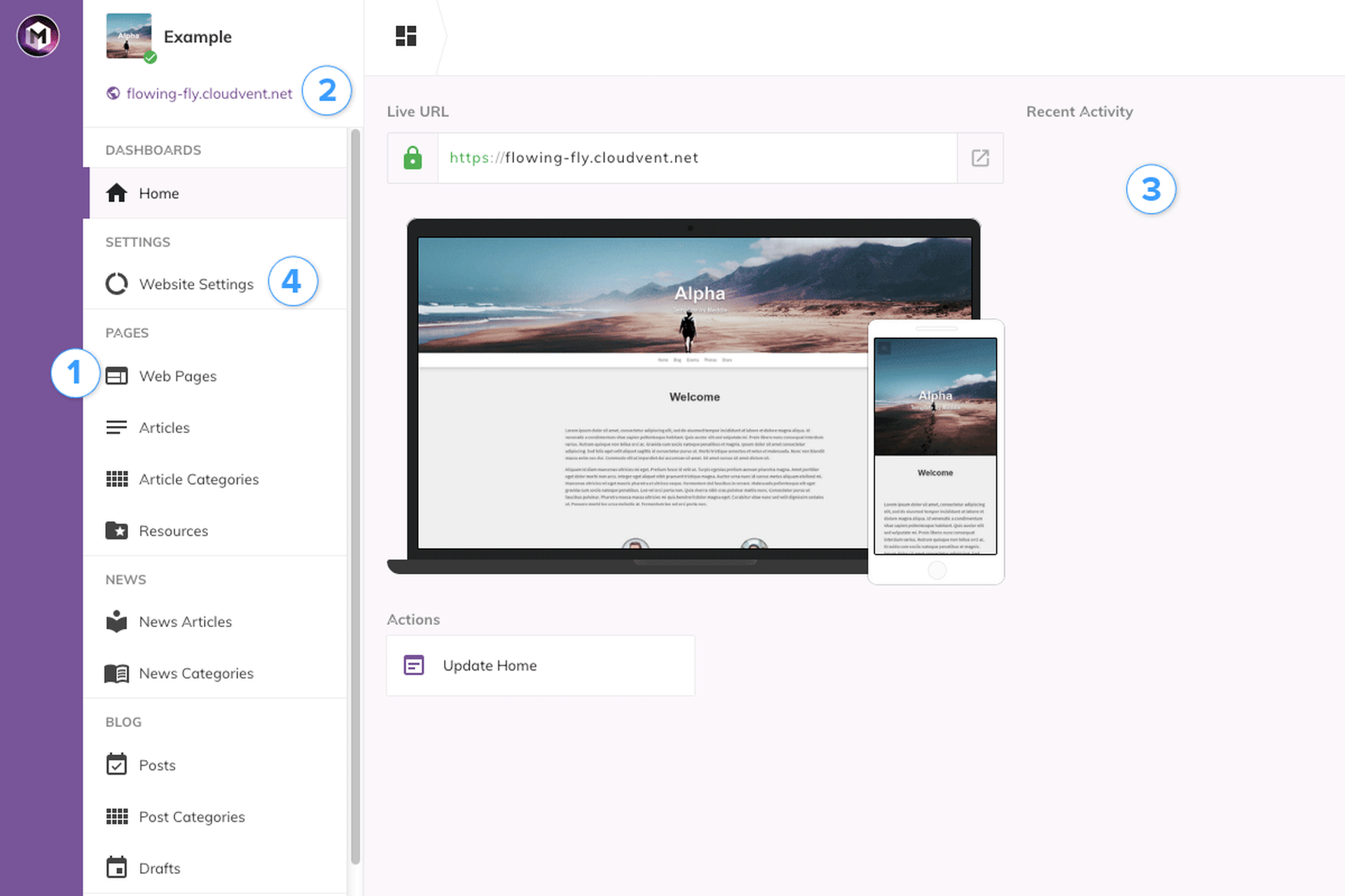This screenshot has width=1345, height=896.
Task: Go to News Categories
Action: click(x=195, y=674)
